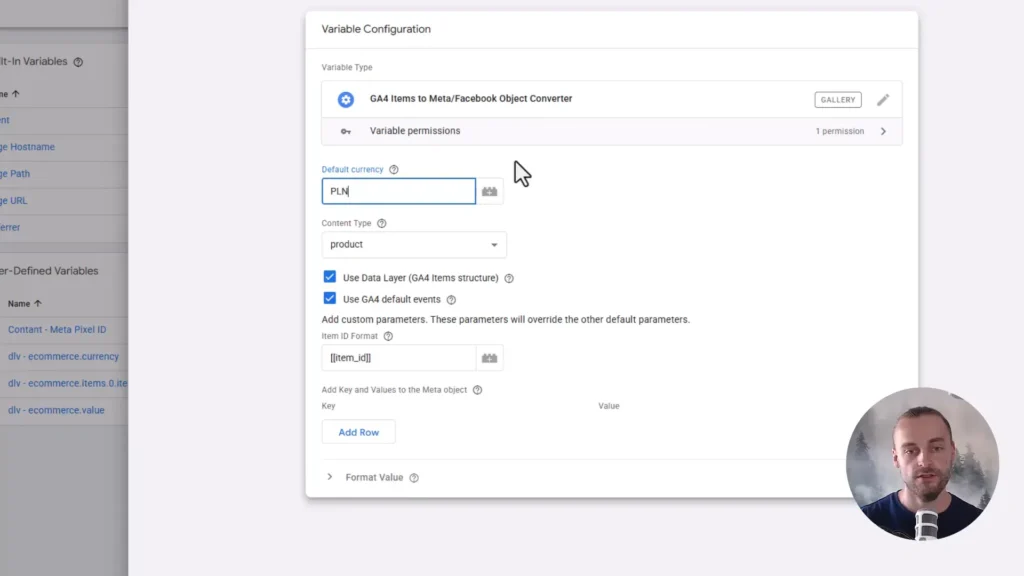Click help icon for Add Key and Values

tap(477, 390)
